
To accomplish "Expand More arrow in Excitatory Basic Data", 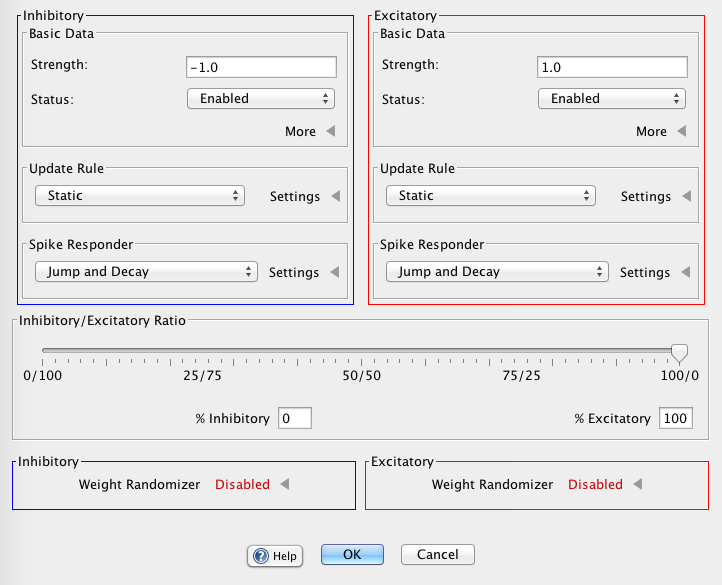I will pos(682,131).
